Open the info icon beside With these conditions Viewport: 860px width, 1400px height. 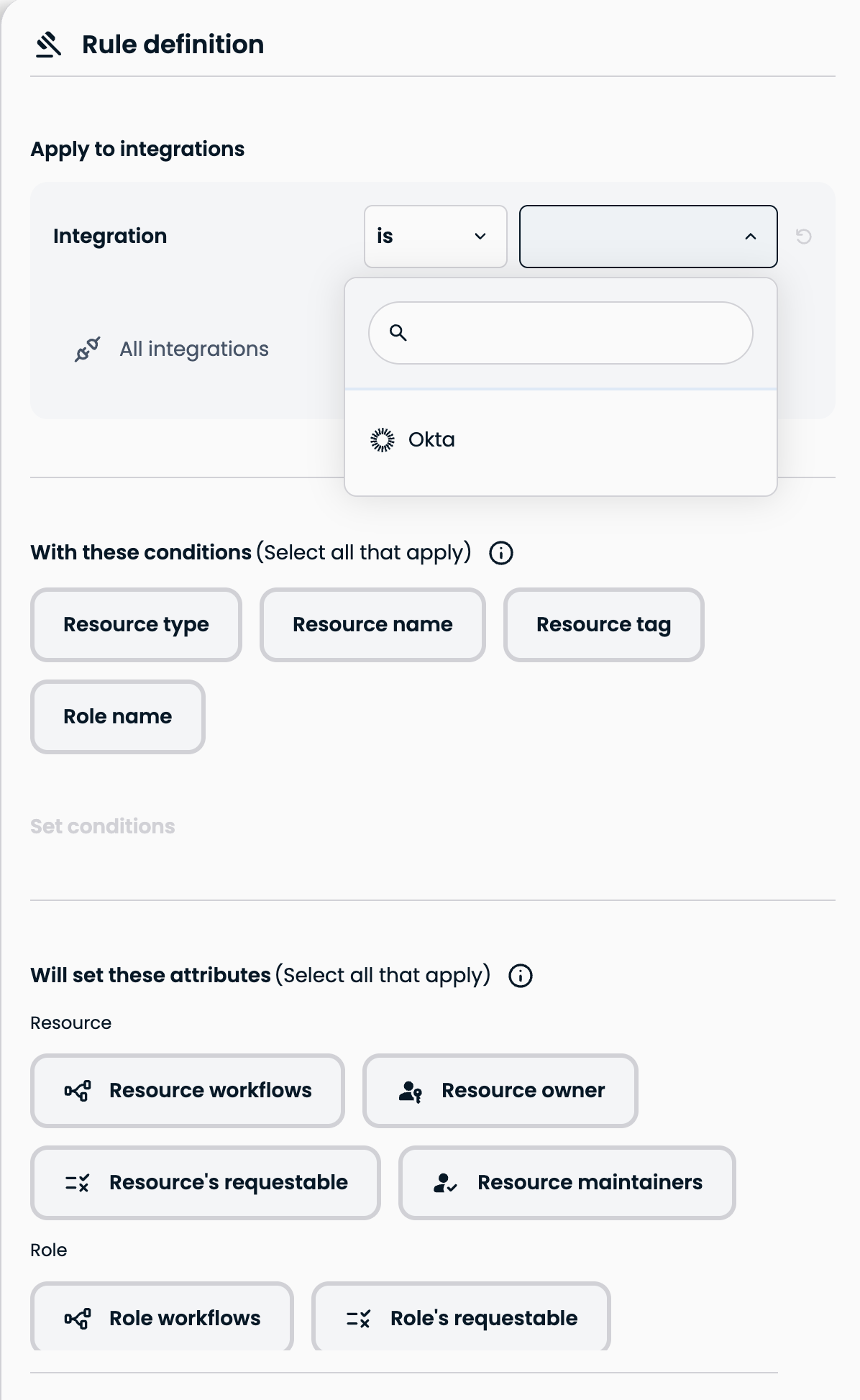tap(501, 553)
